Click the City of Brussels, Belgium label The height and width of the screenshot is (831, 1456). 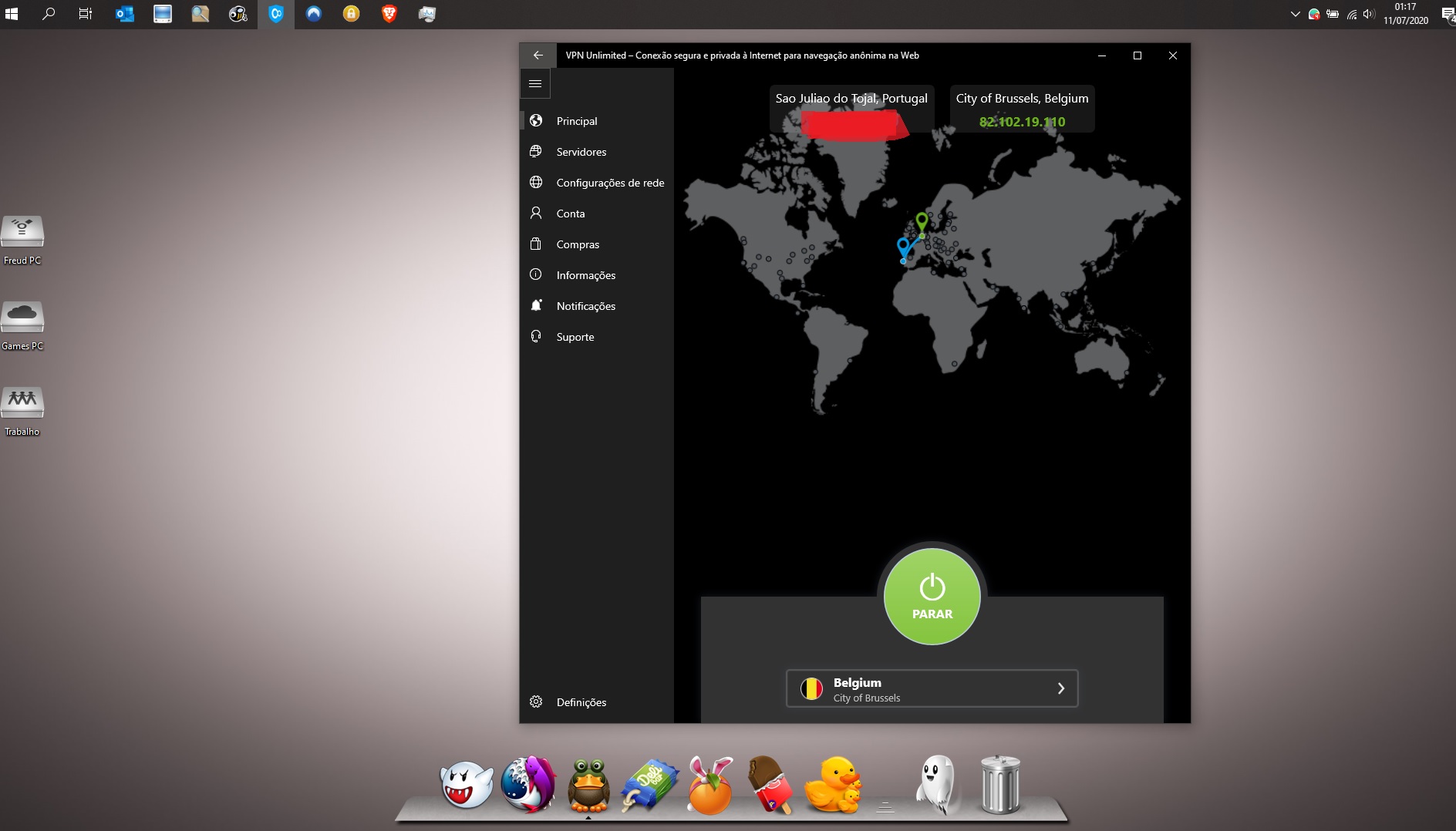click(1022, 99)
